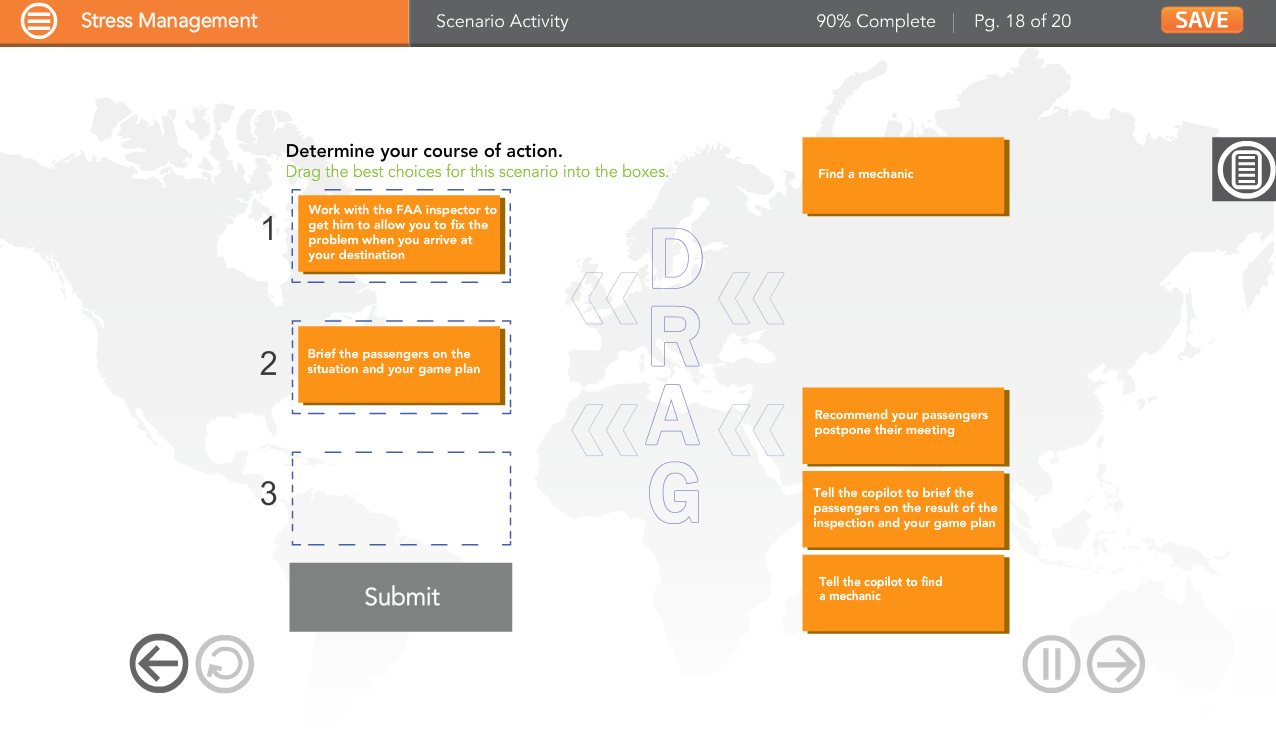Image resolution: width=1276 pixels, height=745 pixels.
Task: Click the '90% Complete' progress text
Action: 876,21
